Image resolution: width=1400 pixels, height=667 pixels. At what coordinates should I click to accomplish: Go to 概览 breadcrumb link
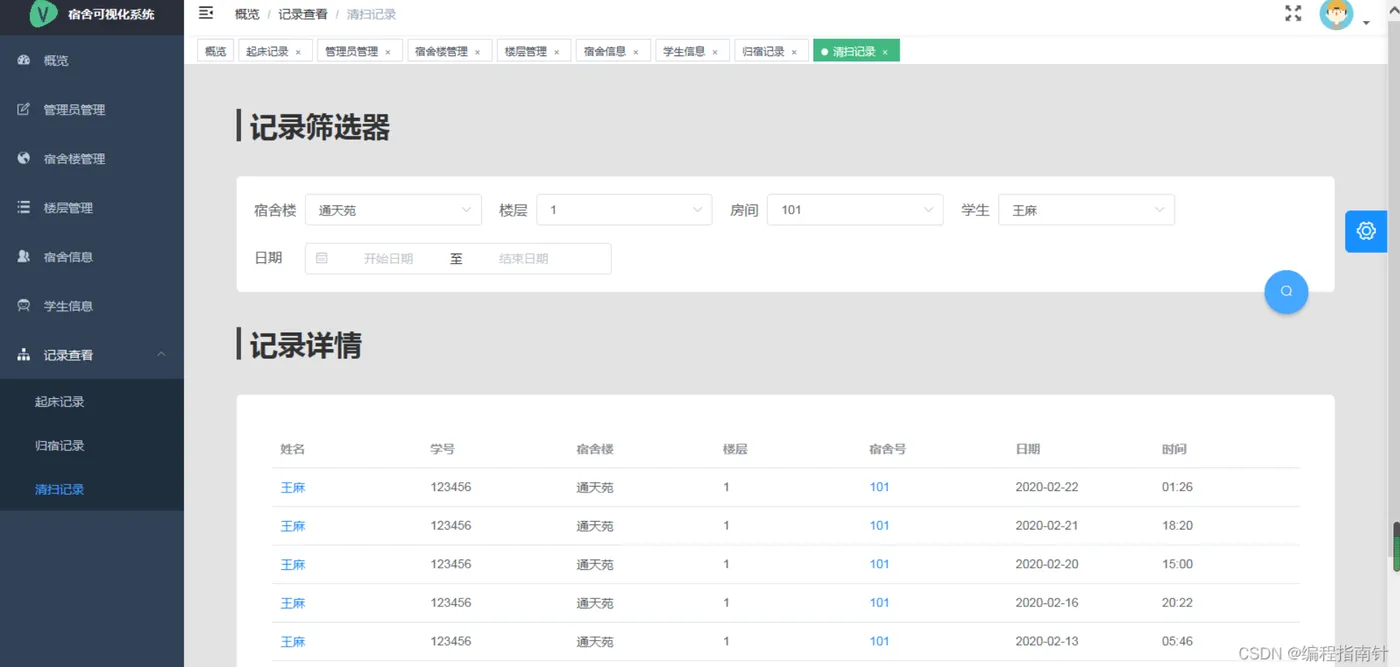tap(247, 14)
